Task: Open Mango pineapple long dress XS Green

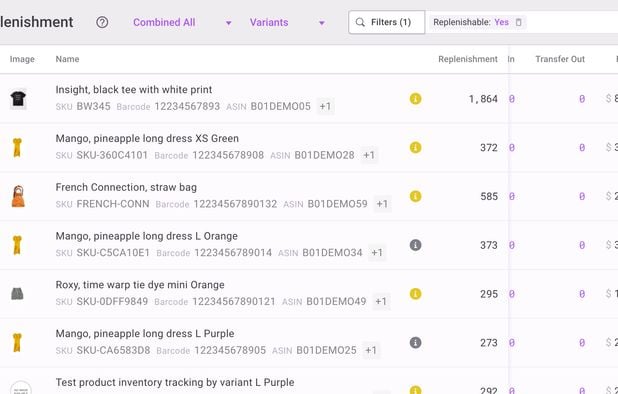Action: tap(147, 139)
